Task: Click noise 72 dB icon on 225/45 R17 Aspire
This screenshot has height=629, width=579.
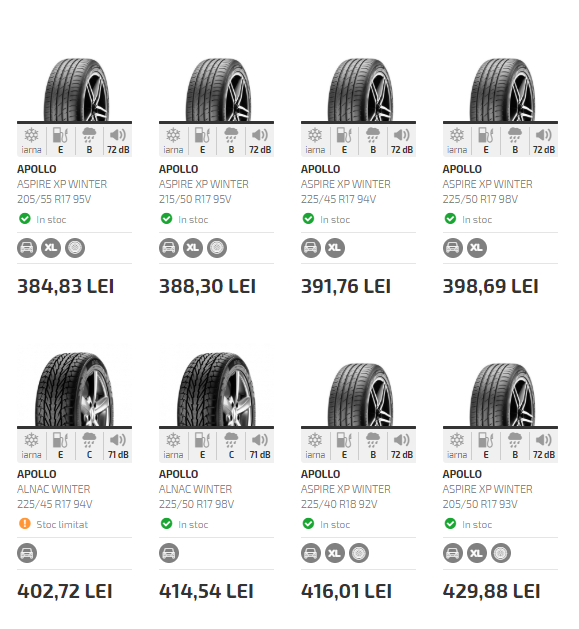Action: point(402,140)
